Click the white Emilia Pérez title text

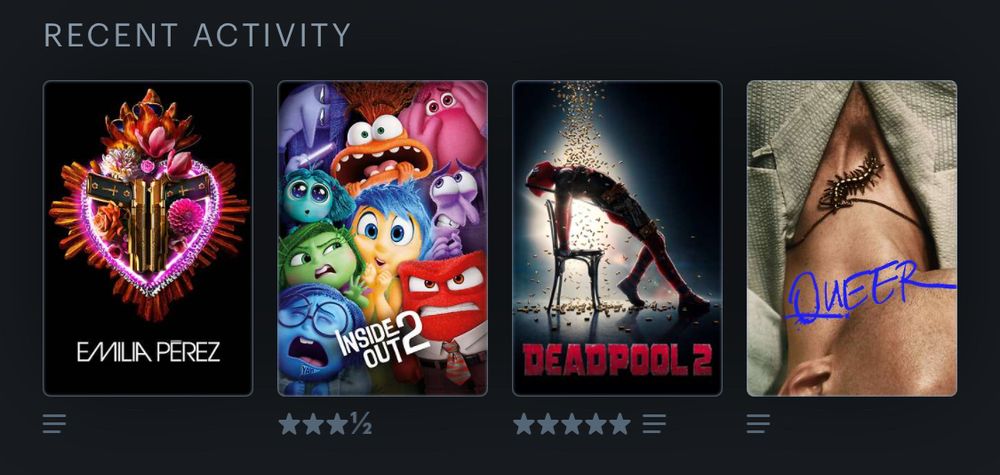[149, 351]
